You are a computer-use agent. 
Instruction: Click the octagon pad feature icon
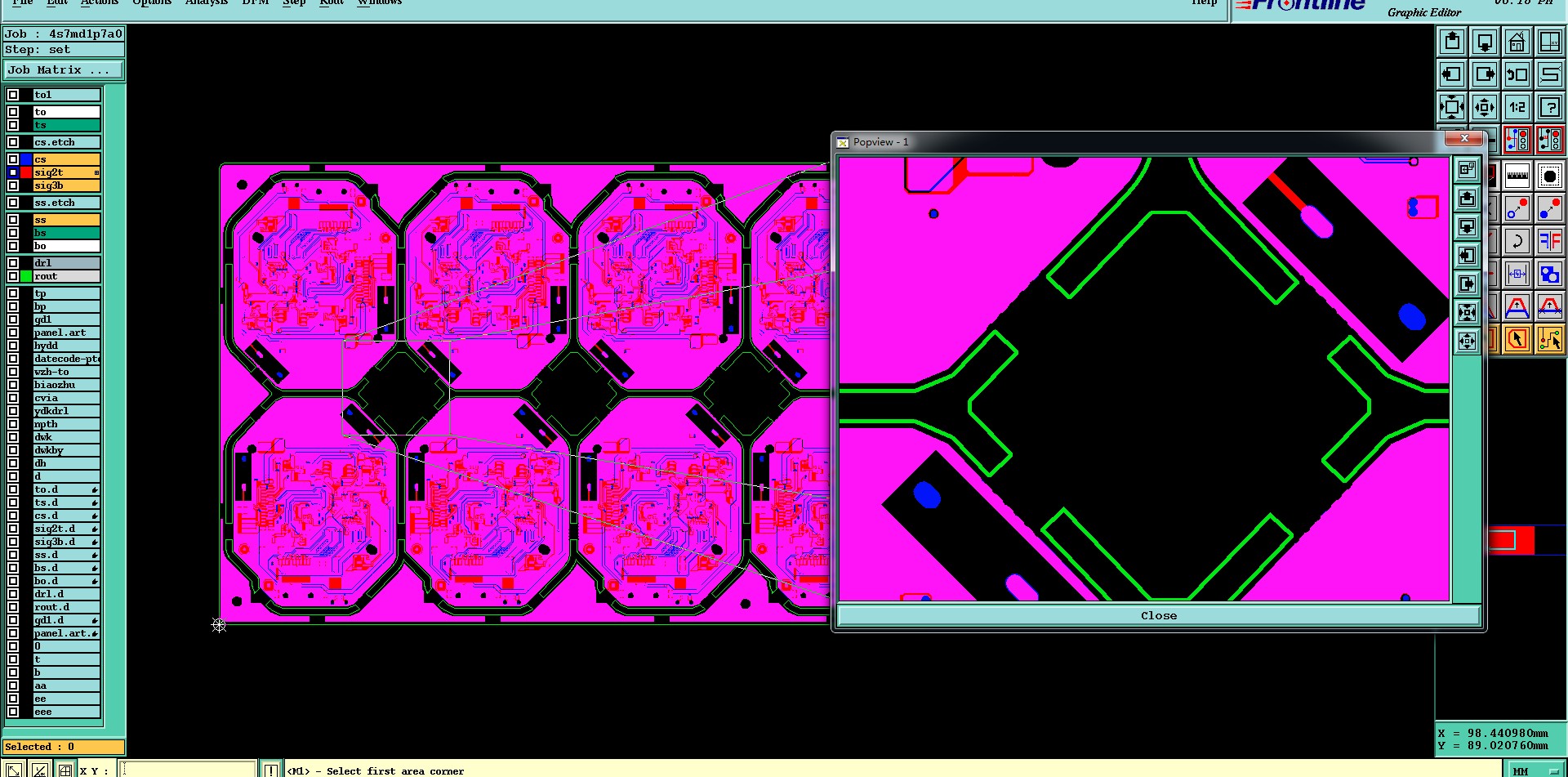tap(1549, 176)
